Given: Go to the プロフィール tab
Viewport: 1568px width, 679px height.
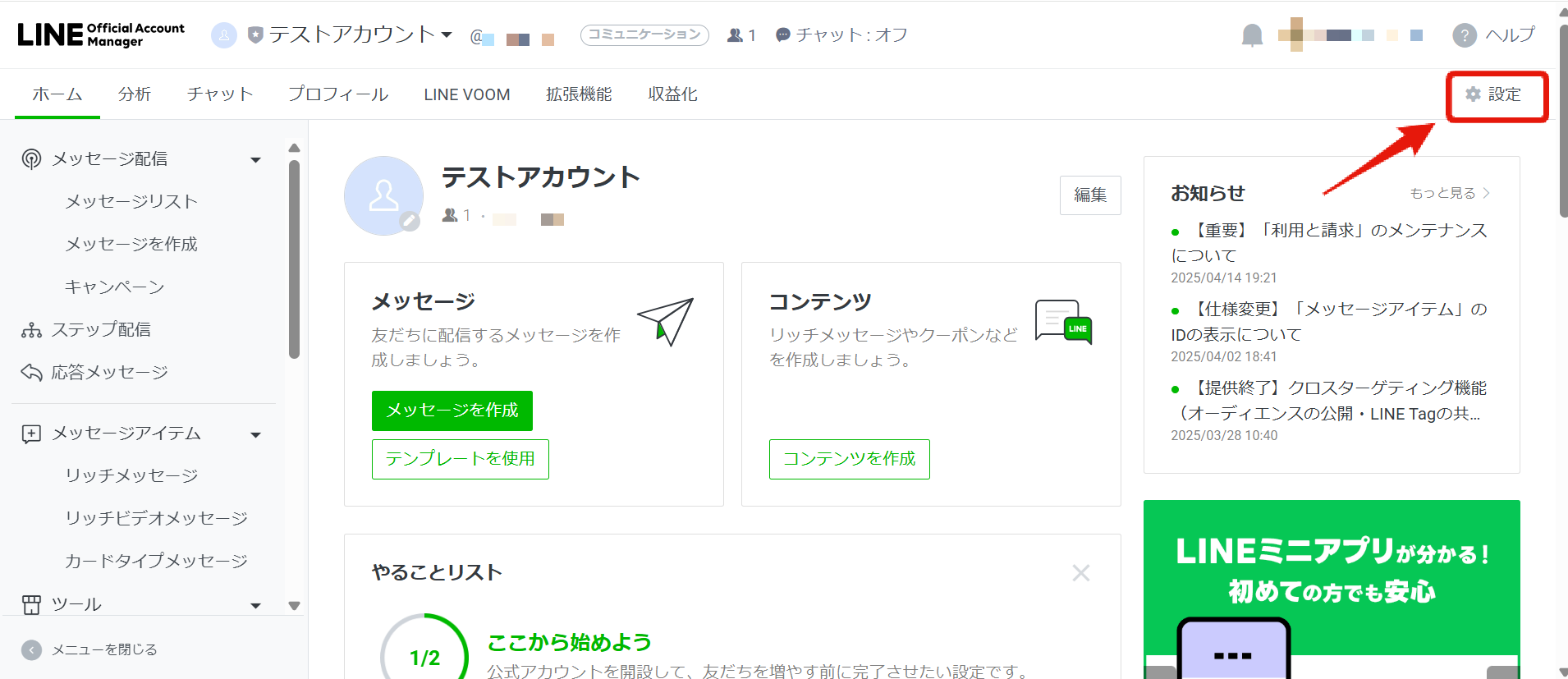Looking at the screenshot, I should (338, 94).
